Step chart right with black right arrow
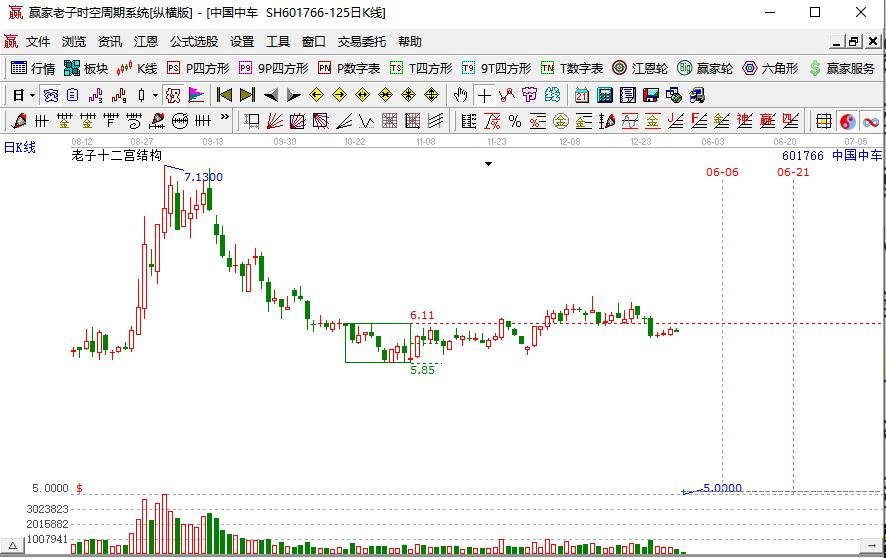This screenshot has width=886, height=558. tap(293, 95)
